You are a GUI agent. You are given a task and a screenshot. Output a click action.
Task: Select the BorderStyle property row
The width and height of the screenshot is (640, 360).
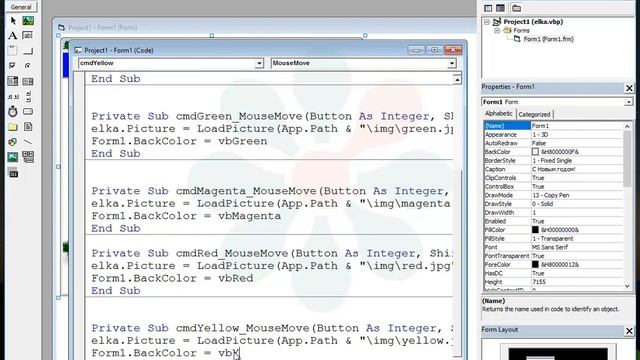[x=553, y=160]
